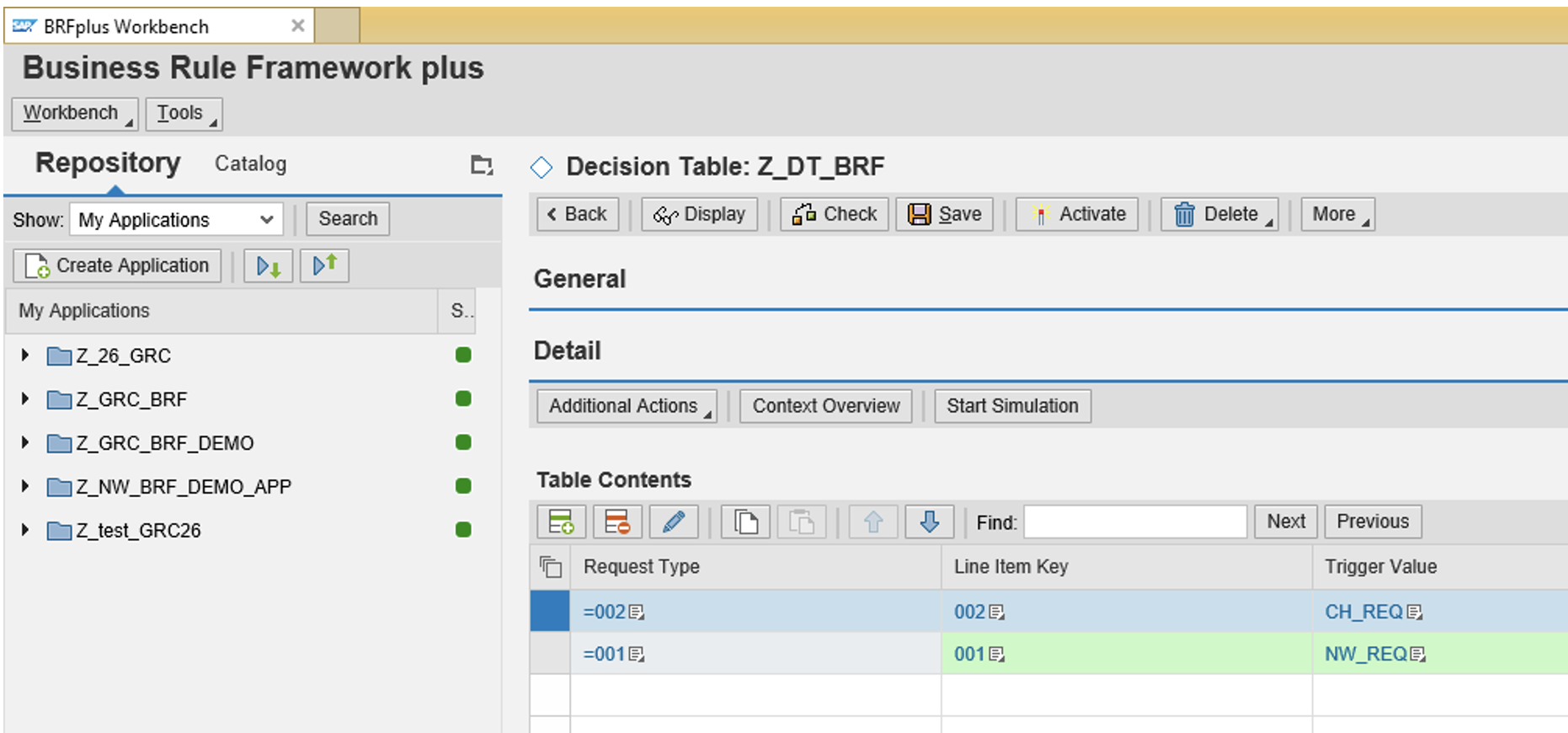Click the Context Overview button
This screenshot has height=733, width=1568.
tap(826, 406)
